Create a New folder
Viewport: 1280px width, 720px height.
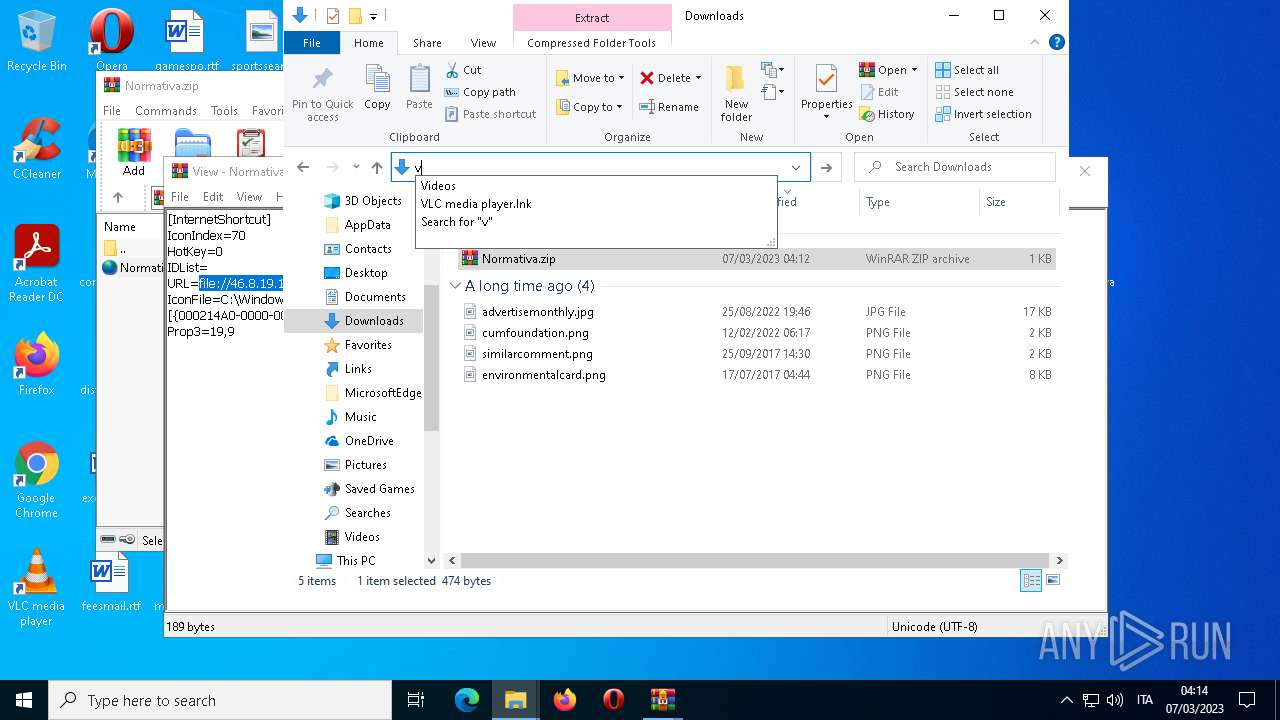point(736,94)
